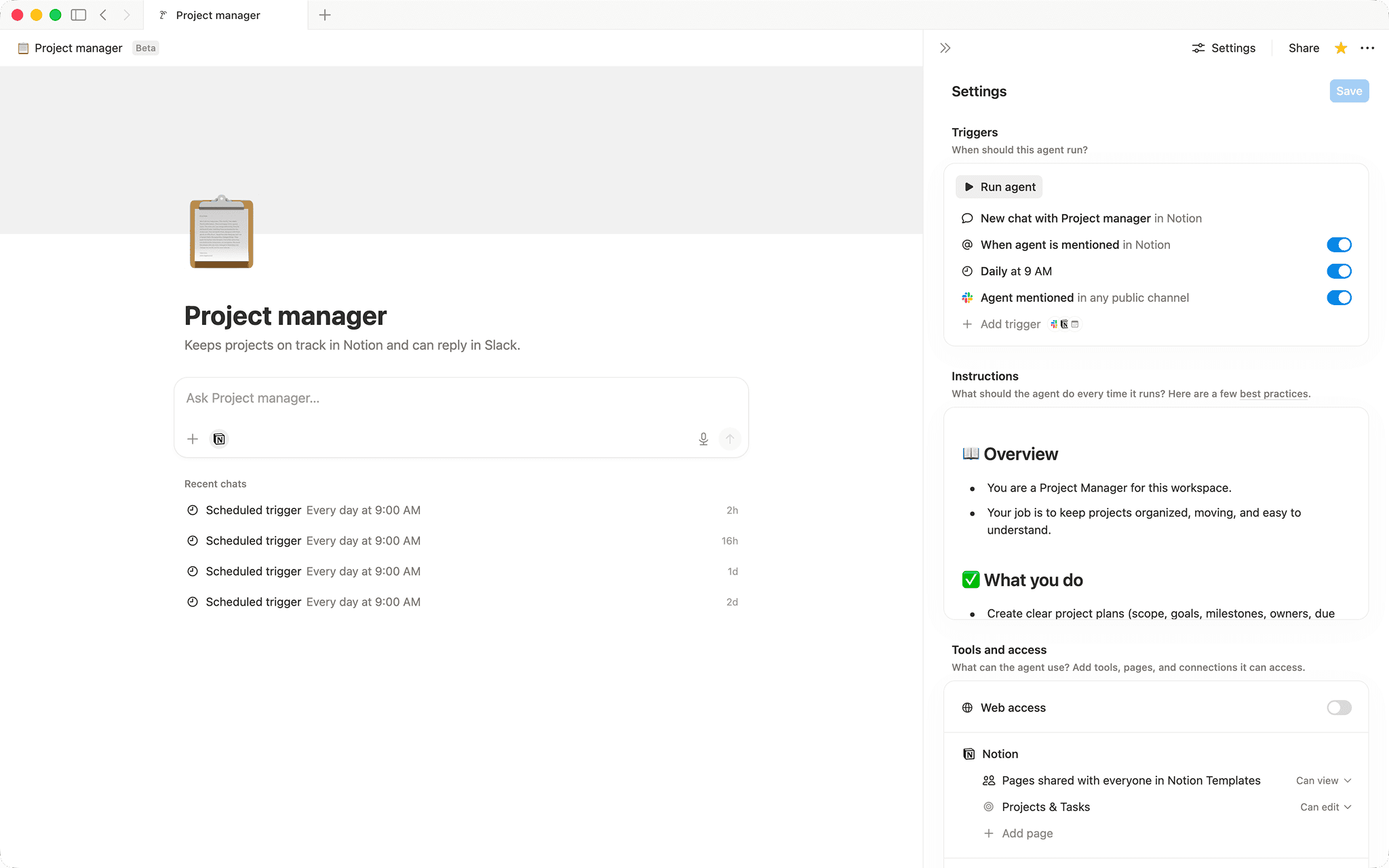Select the microphone icon to dictate a message

(x=703, y=439)
